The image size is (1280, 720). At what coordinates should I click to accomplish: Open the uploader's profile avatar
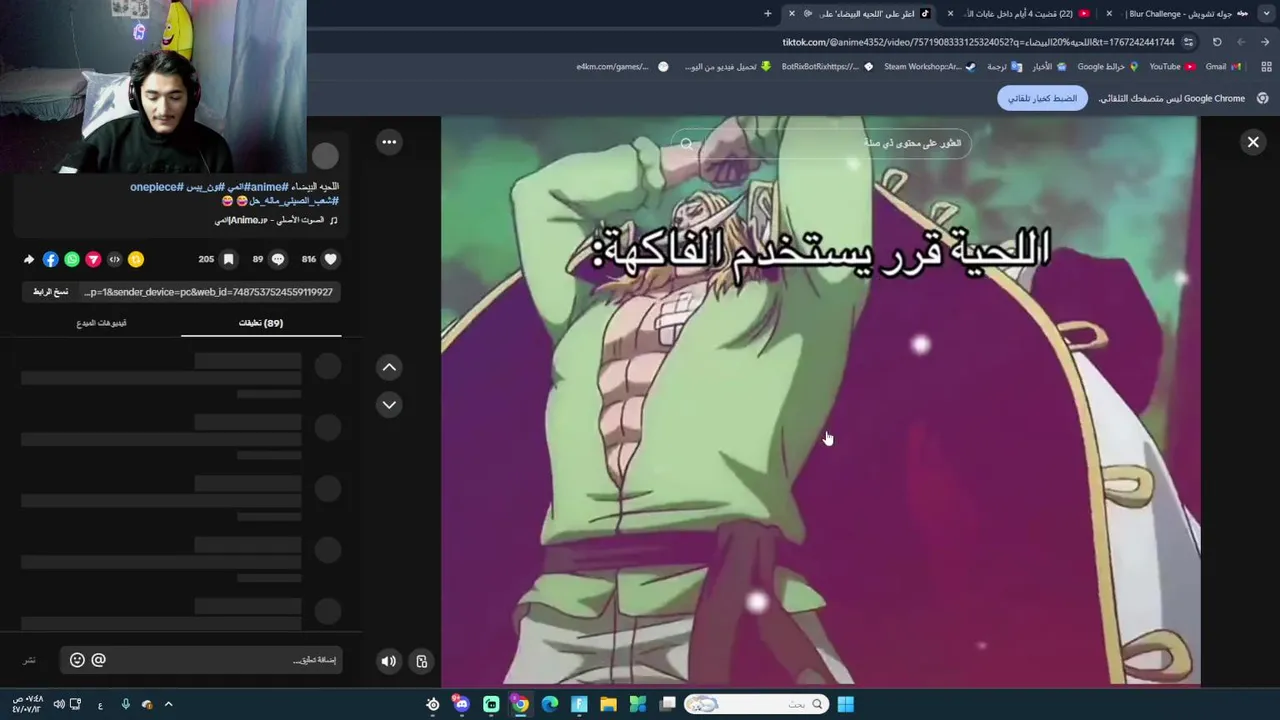pos(325,155)
